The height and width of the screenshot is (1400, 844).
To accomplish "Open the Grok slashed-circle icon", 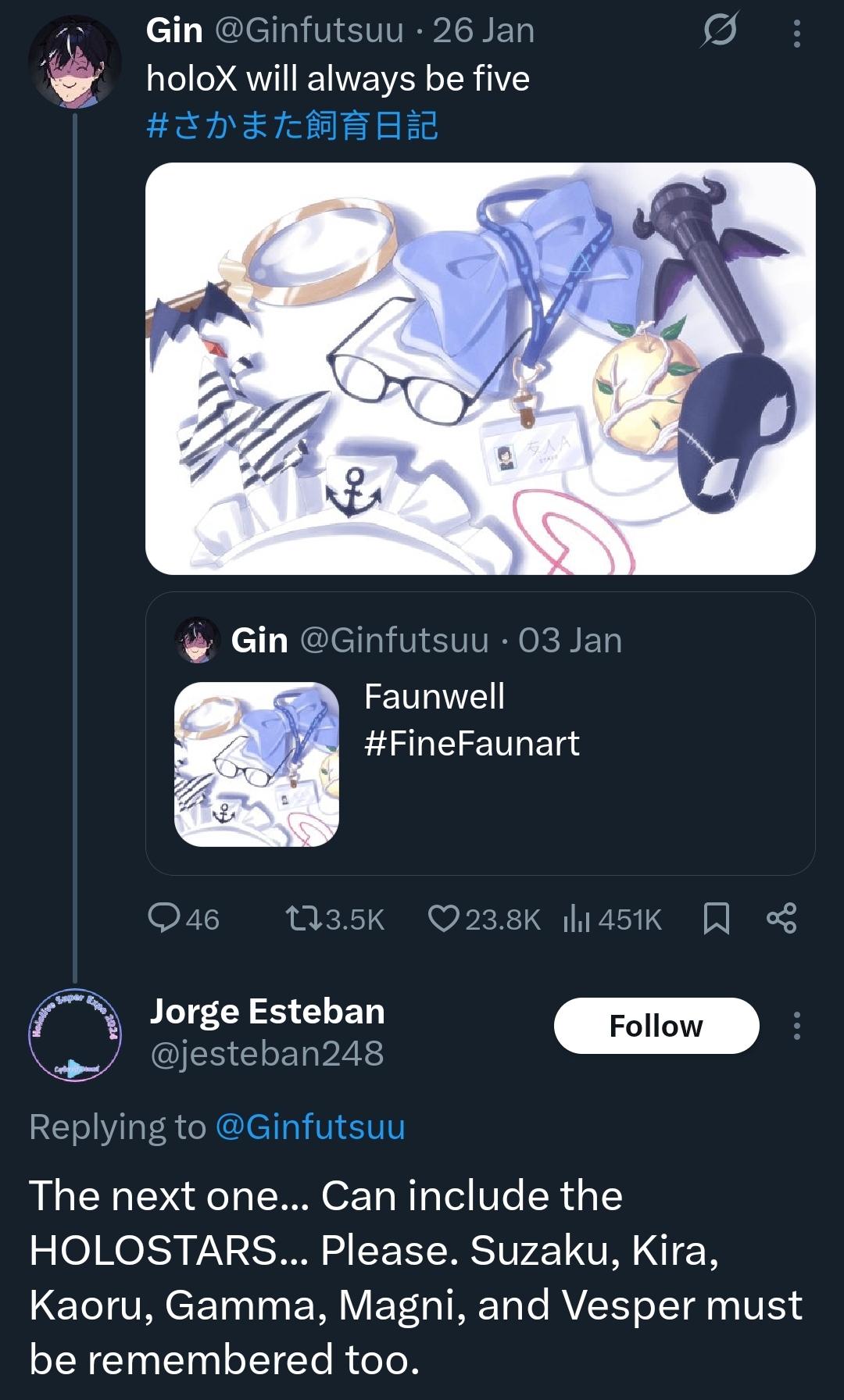I will click(719, 31).
